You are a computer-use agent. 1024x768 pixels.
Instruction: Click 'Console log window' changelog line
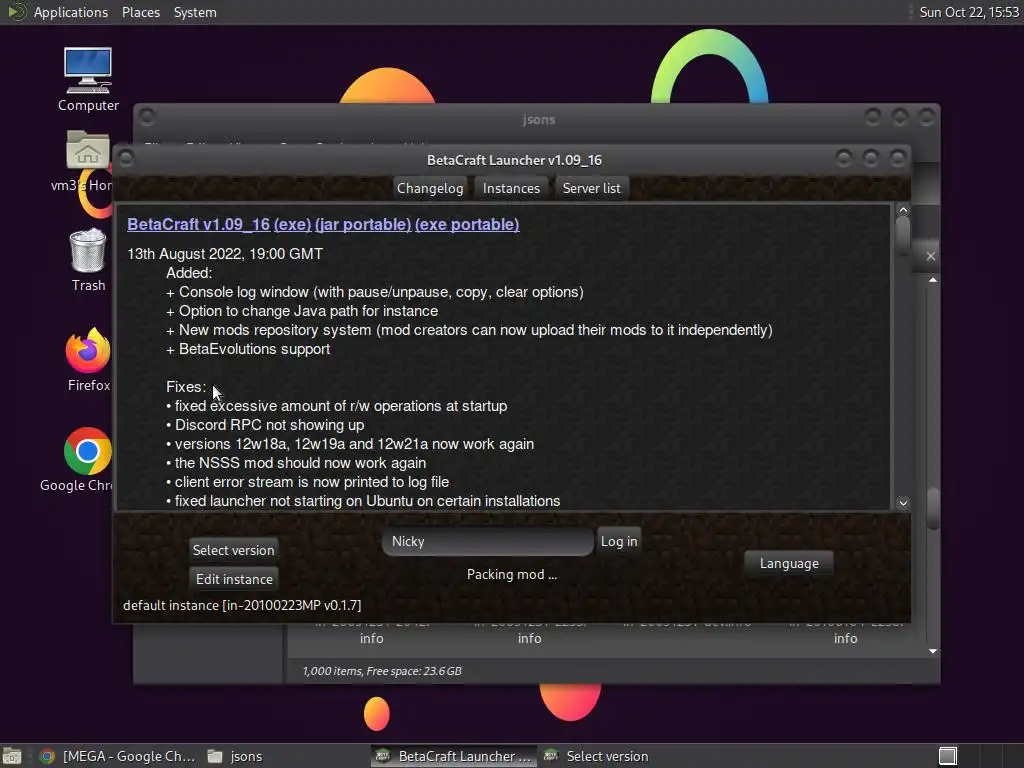(375, 293)
